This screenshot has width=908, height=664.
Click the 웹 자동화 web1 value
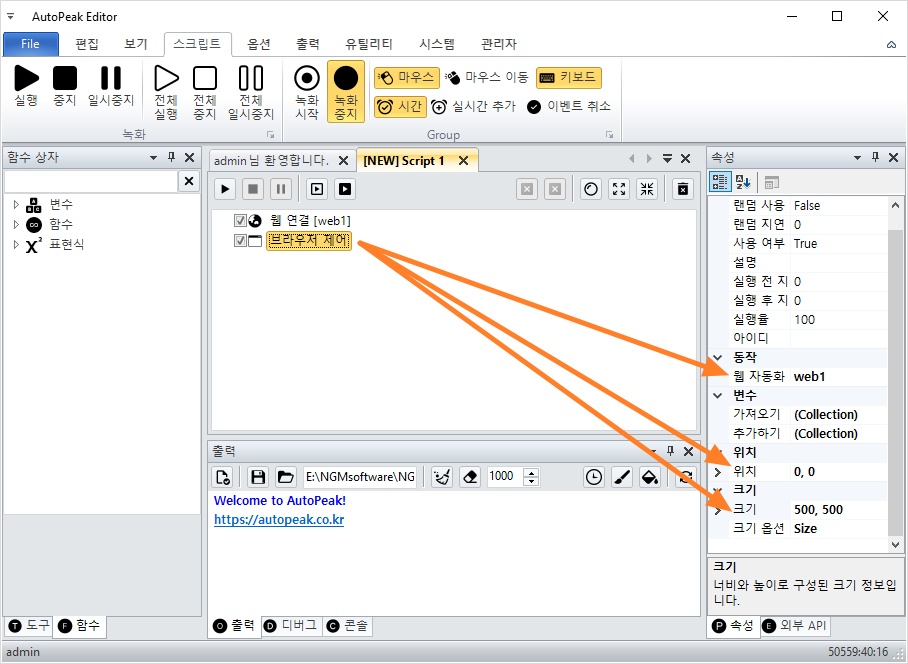click(x=839, y=376)
